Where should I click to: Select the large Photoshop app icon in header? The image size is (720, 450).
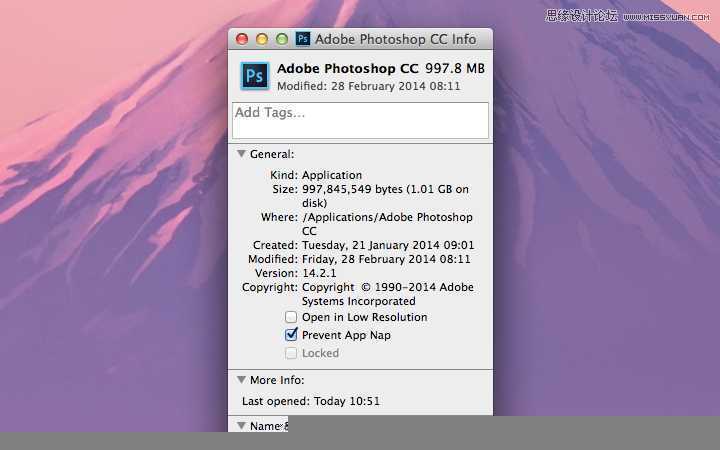[x=255, y=76]
